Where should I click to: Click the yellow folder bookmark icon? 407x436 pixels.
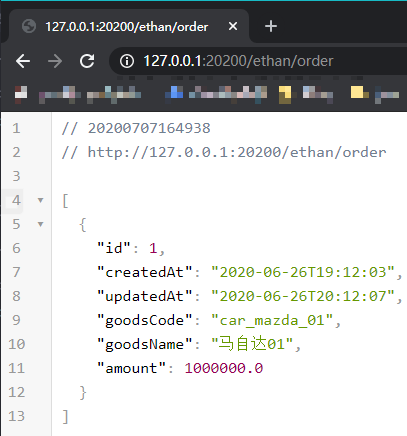[285, 94]
